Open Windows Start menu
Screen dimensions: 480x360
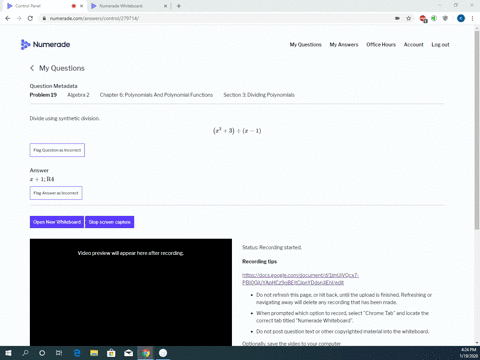click(8, 353)
